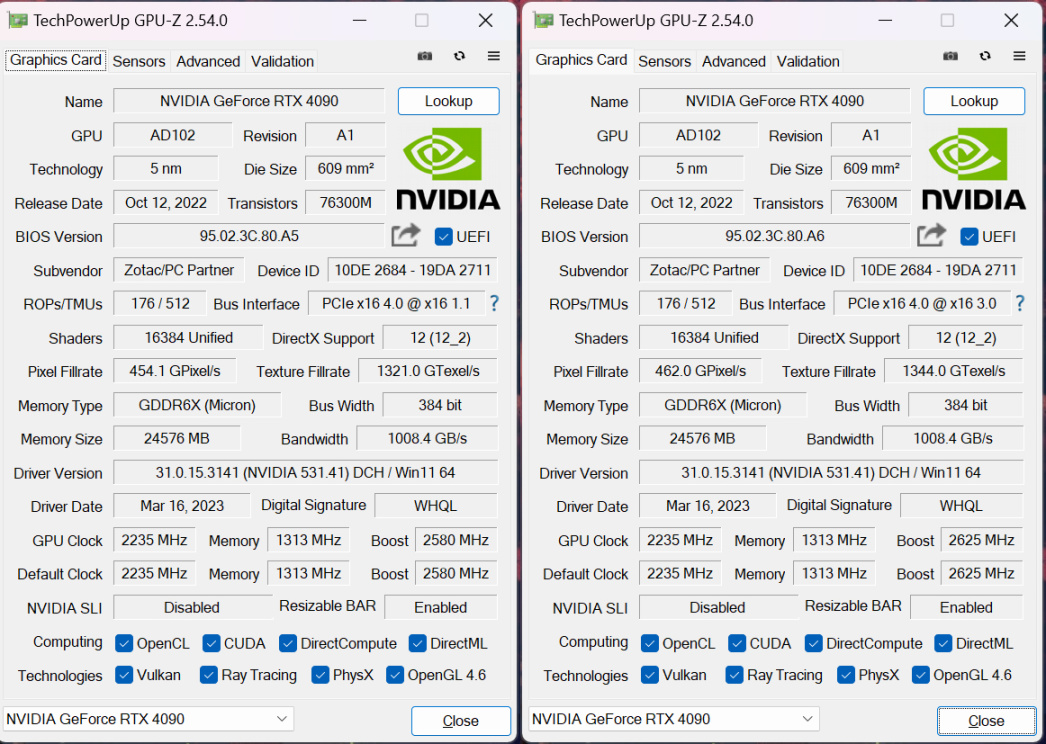Toggle UEFI checkbox in right window

[969, 236]
